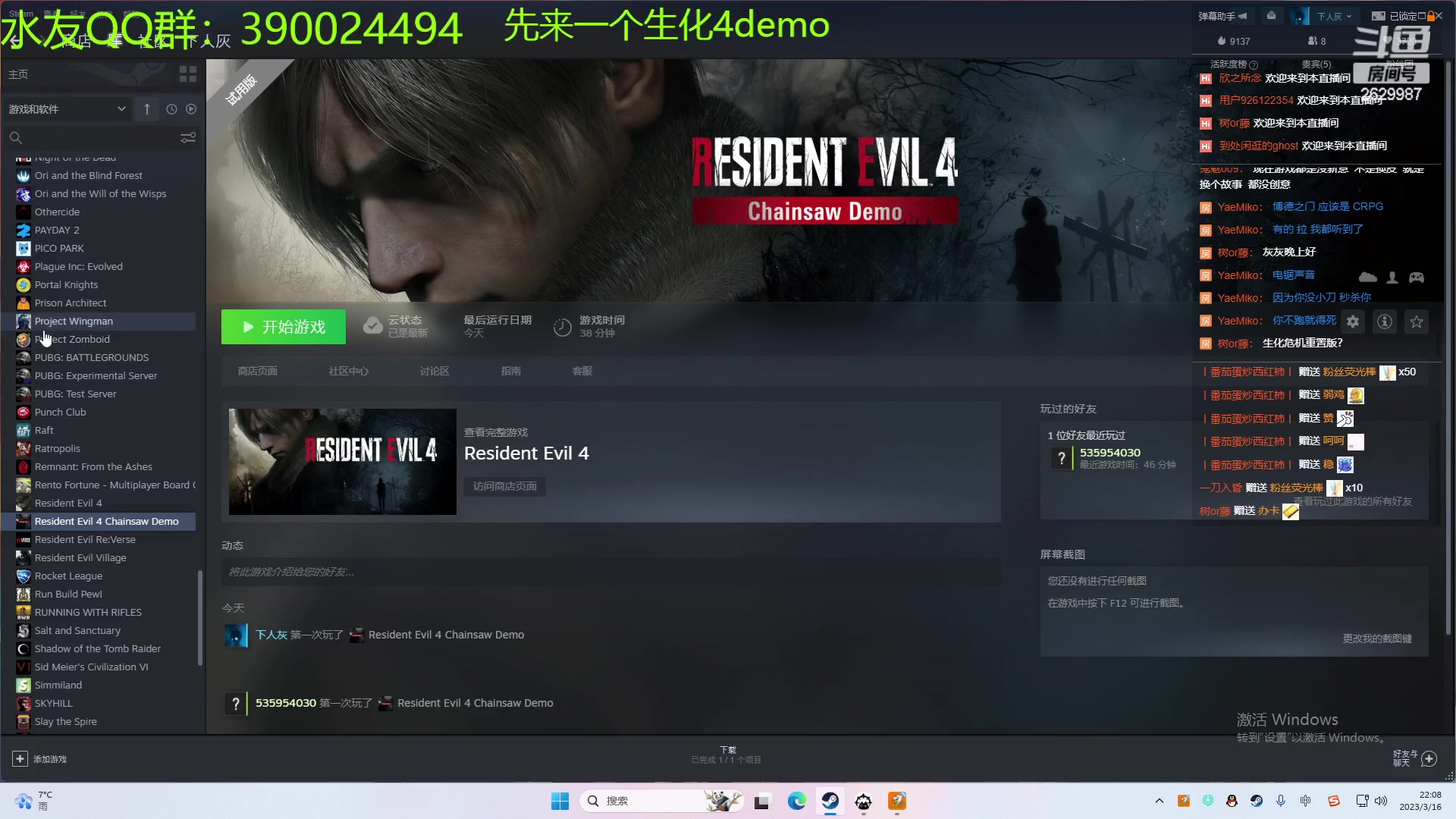
Task: Click the info icon beside the gear
Action: click(x=1385, y=322)
